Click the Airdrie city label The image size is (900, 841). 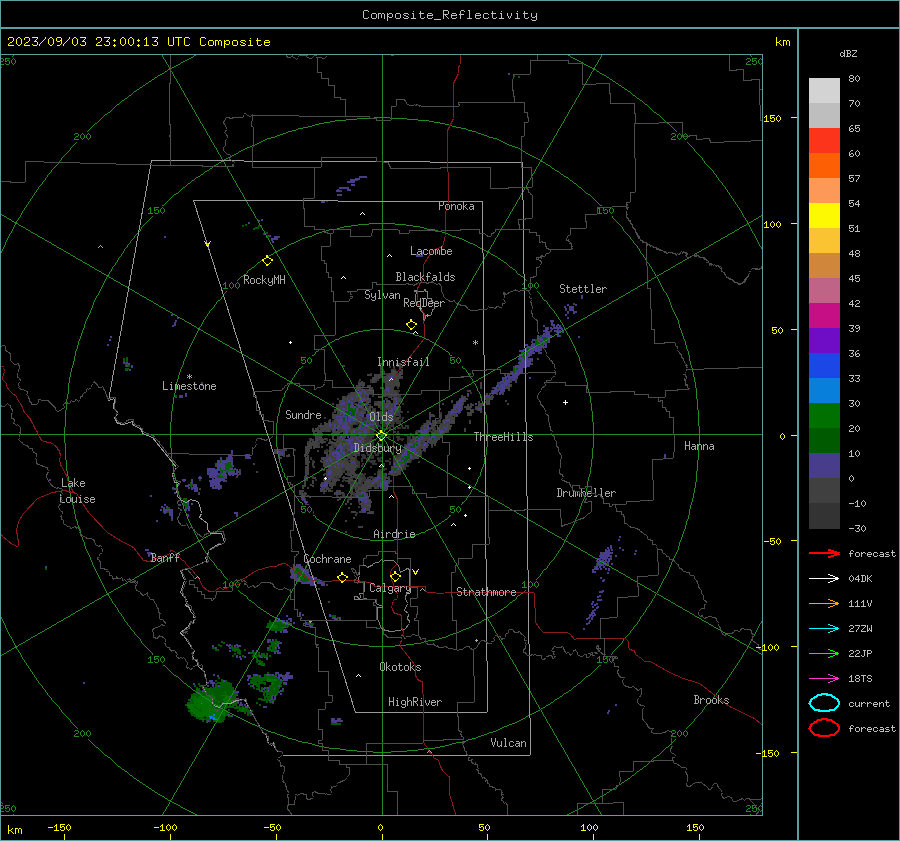pyautogui.click(x=394, y=534)
